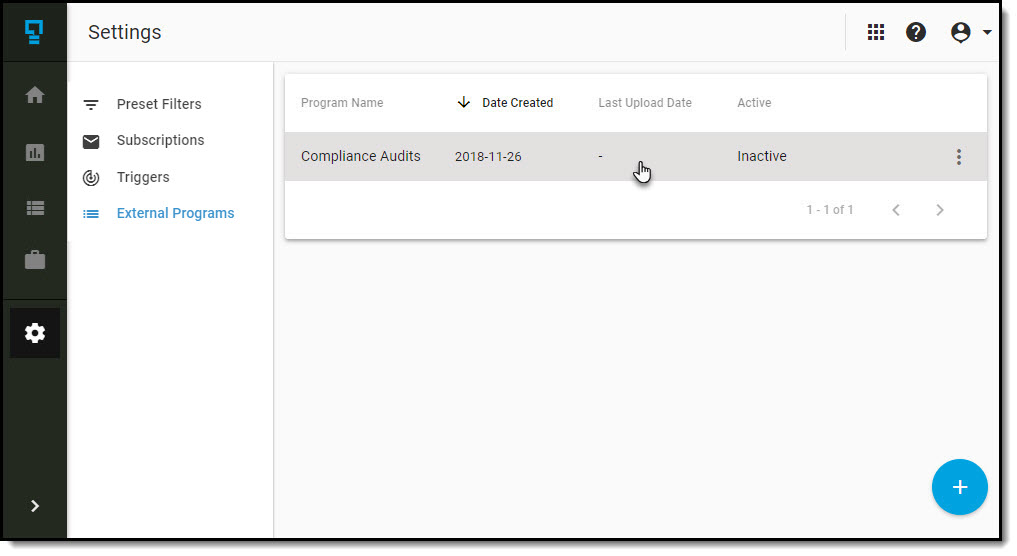Image resolution: width=1017 pixels, height=556 pixels.
Task: Open Subscriptions settings
Action: (x=160, y=140)
